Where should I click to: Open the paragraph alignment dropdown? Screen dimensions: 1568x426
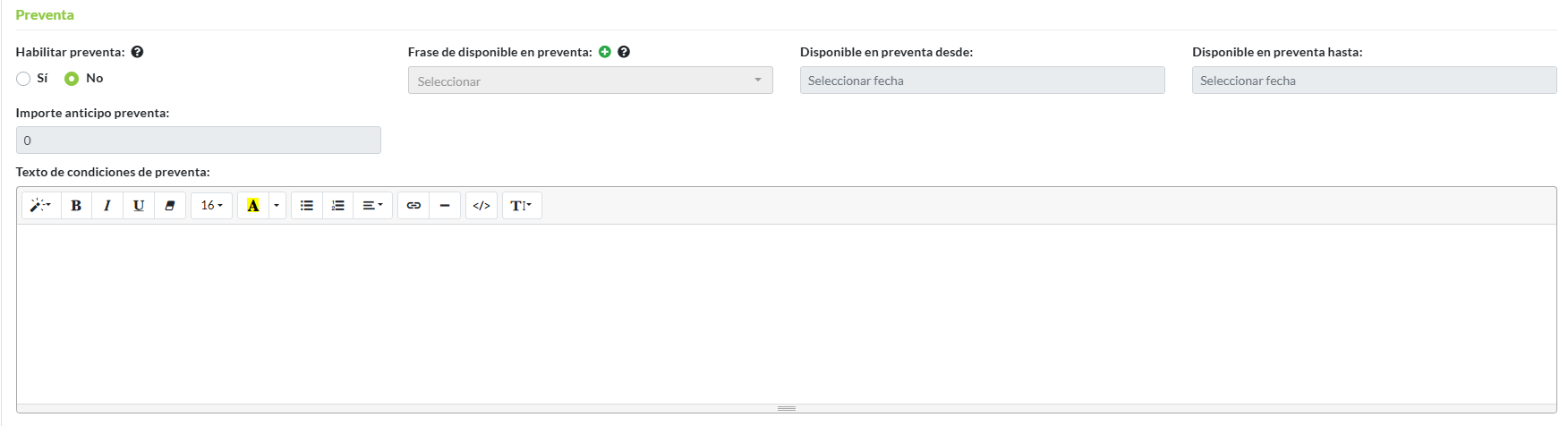point(373,206)
